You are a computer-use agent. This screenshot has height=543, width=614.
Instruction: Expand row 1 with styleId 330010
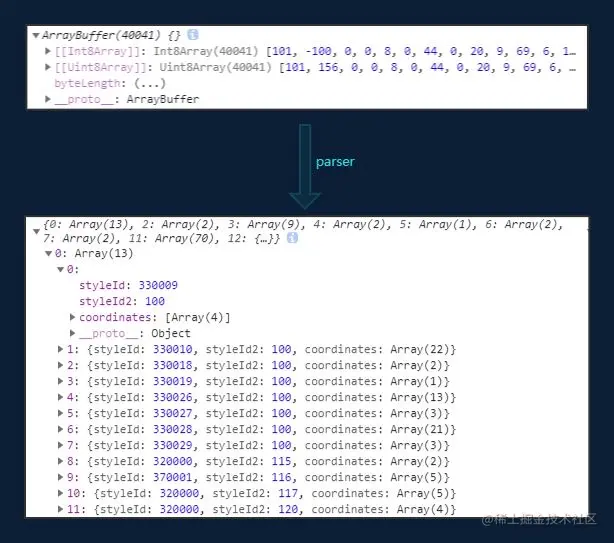[x=60, y=349]
